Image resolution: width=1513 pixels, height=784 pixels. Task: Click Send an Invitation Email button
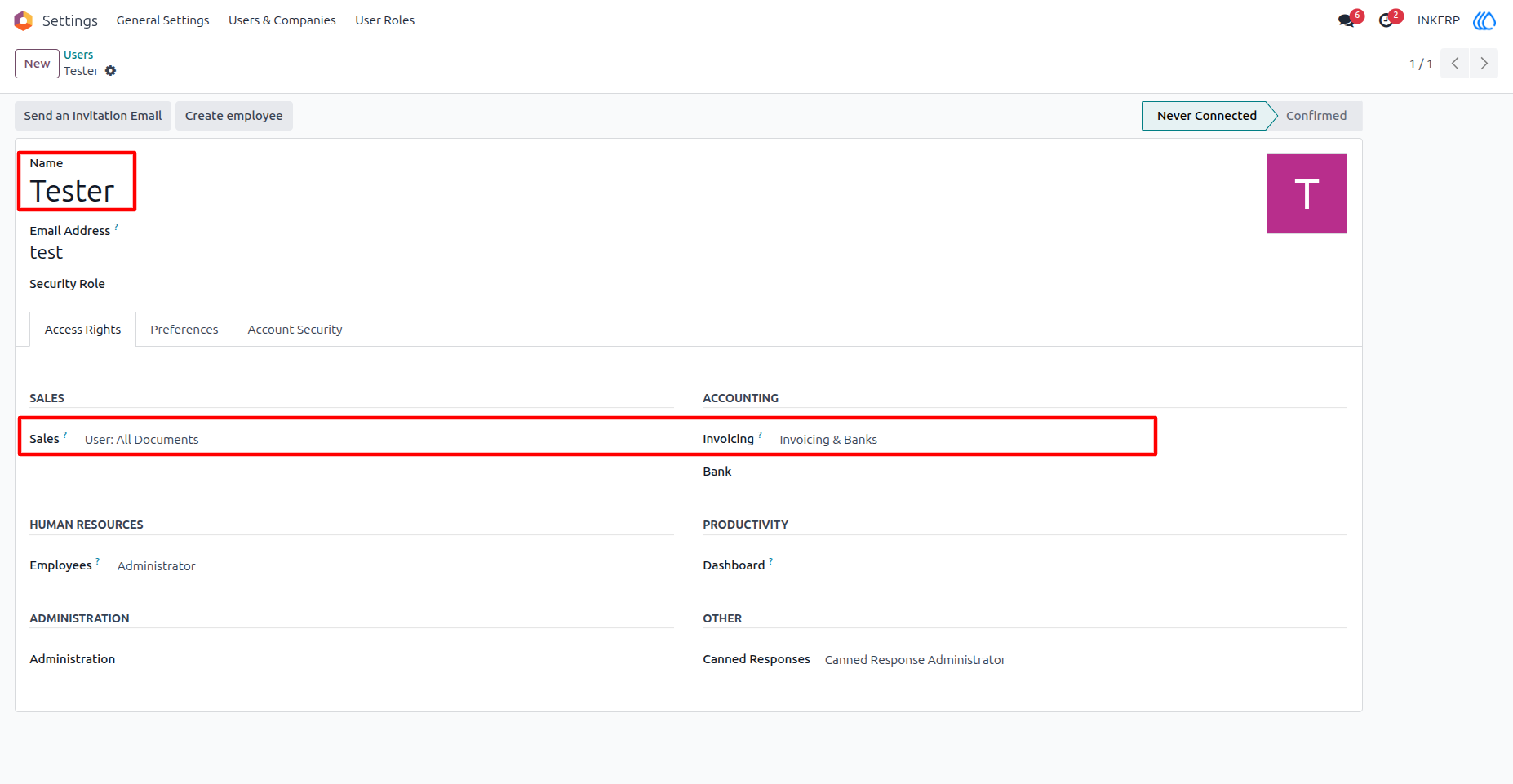click(x=93, y=116)
